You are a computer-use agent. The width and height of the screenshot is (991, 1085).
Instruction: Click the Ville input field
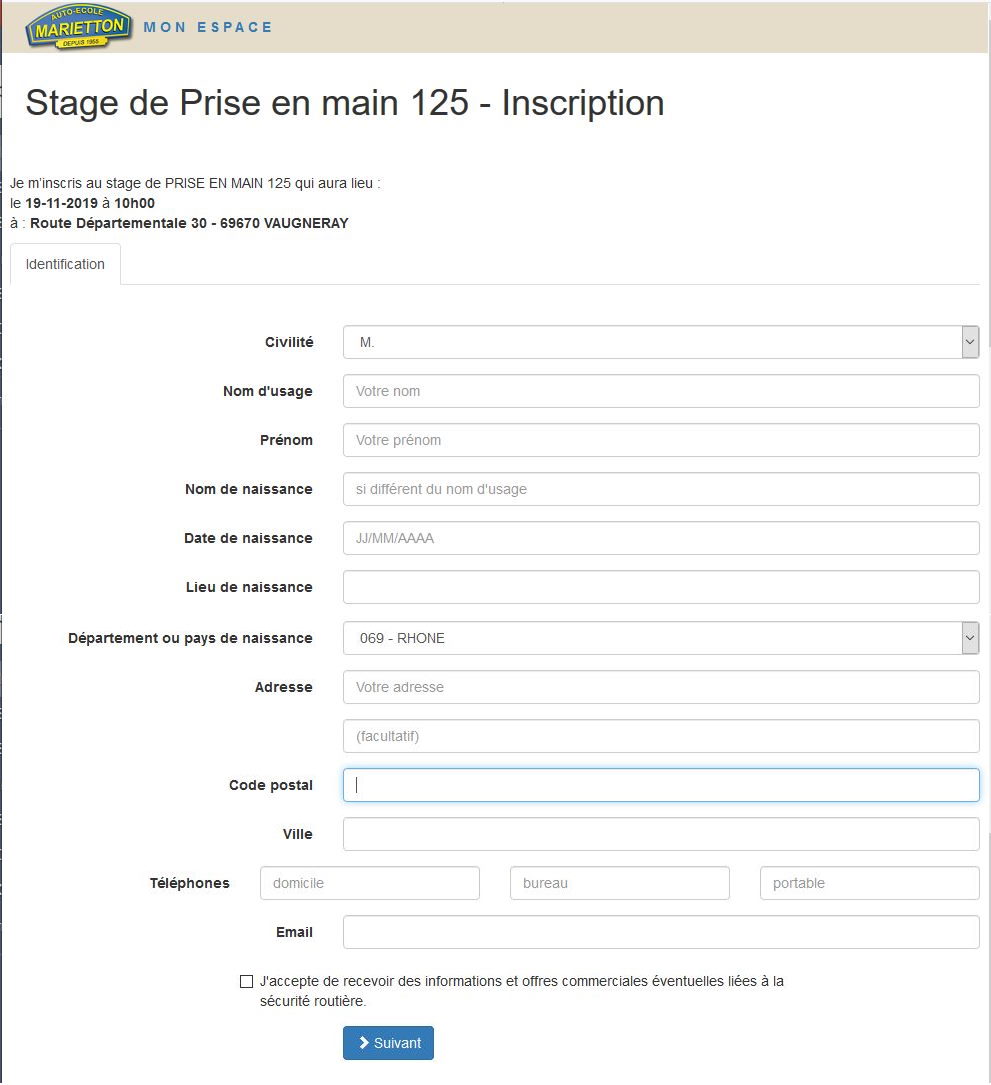tap(660, 834)
